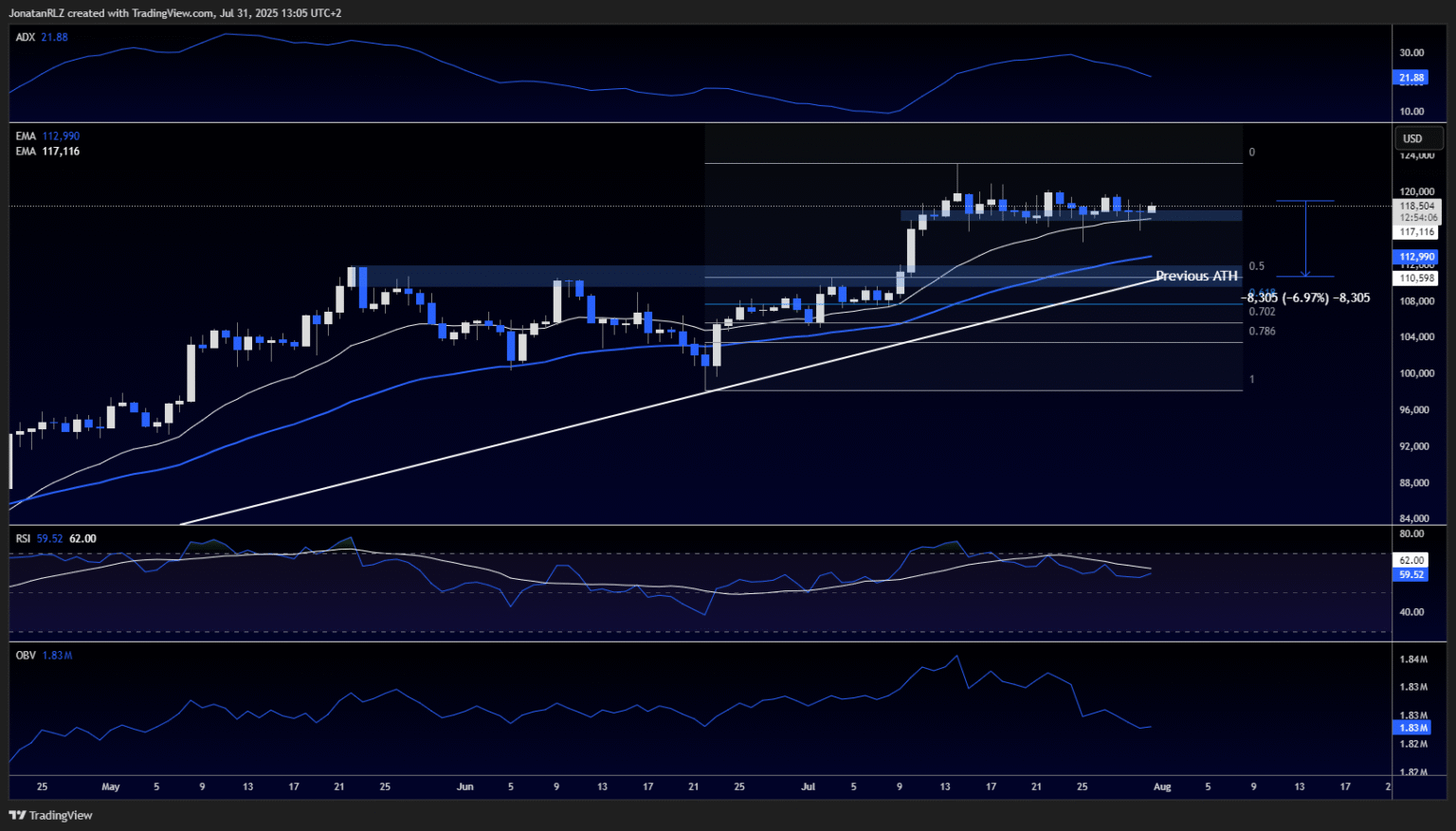1456x831 pixels.
Task: Click the RSI indicator legend label
Action: point(24,538)
